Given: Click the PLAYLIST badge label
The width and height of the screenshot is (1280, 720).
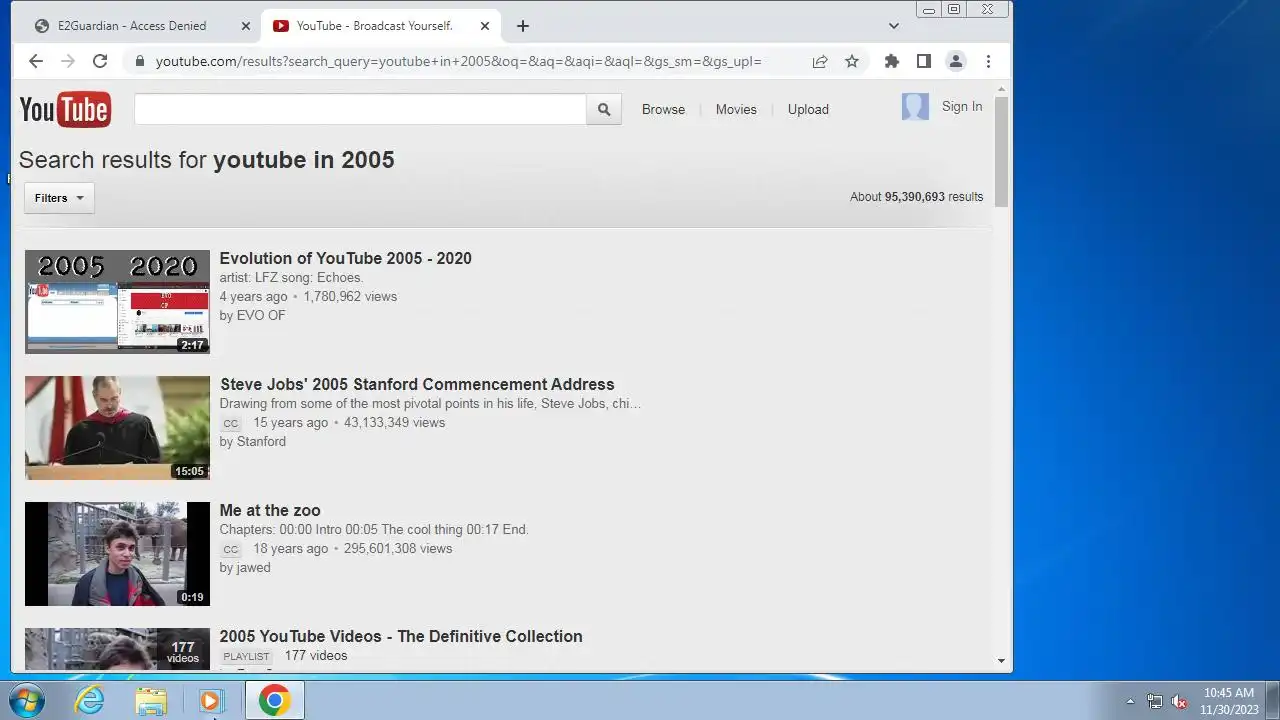Looking at the screenshot, I should point(246,657).
